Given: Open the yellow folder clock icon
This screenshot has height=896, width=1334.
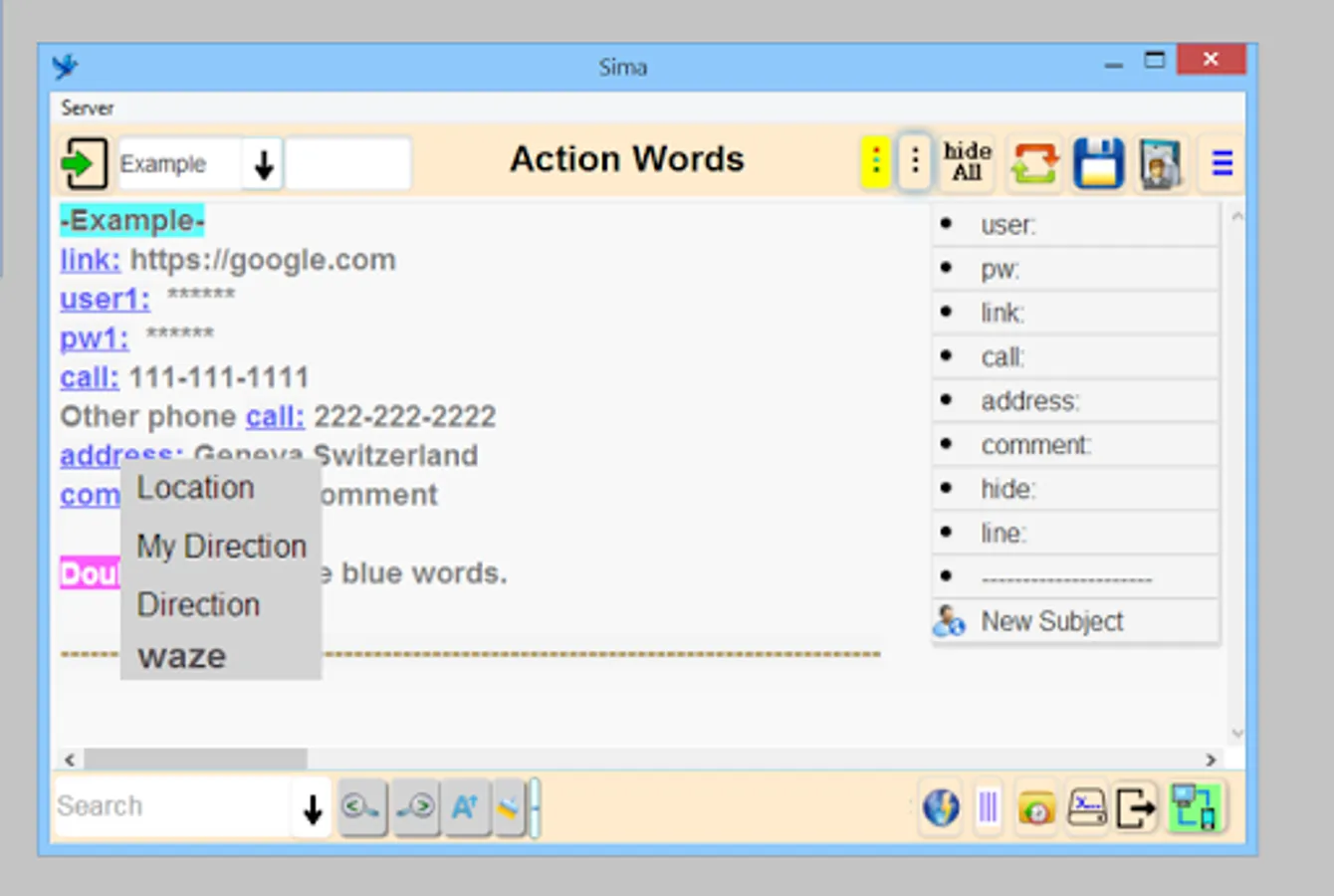Looking at the screenshot, I should click(1036, 808).
